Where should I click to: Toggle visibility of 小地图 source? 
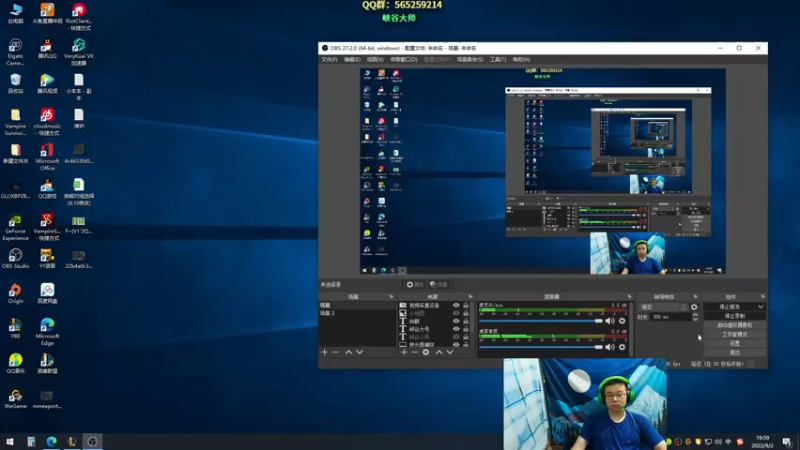coord(456,313)
